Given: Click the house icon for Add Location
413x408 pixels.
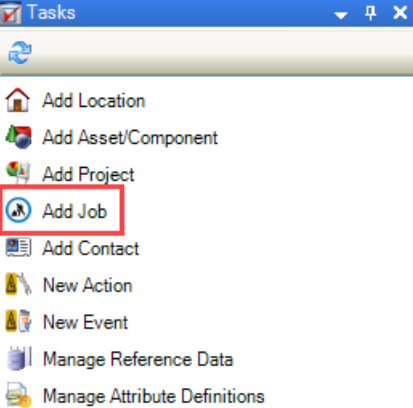Looking at the screenshot, I should pyautogui.click(x=18, y=100).
